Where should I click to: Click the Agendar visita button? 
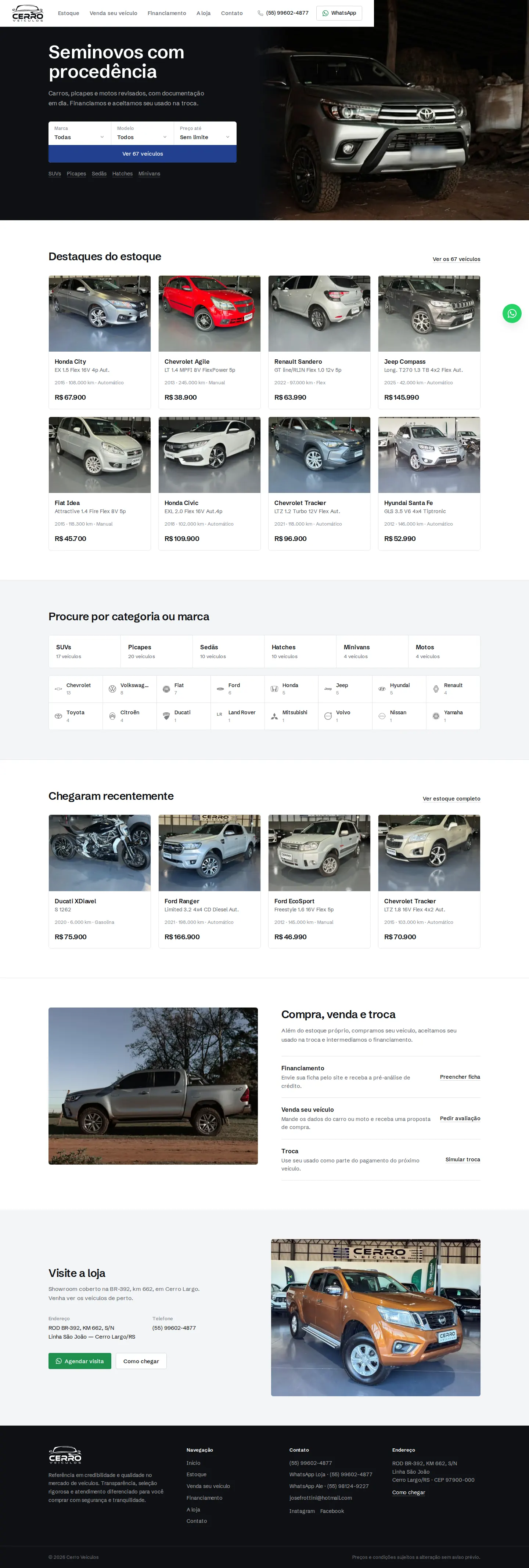[x=80, y=1361]
